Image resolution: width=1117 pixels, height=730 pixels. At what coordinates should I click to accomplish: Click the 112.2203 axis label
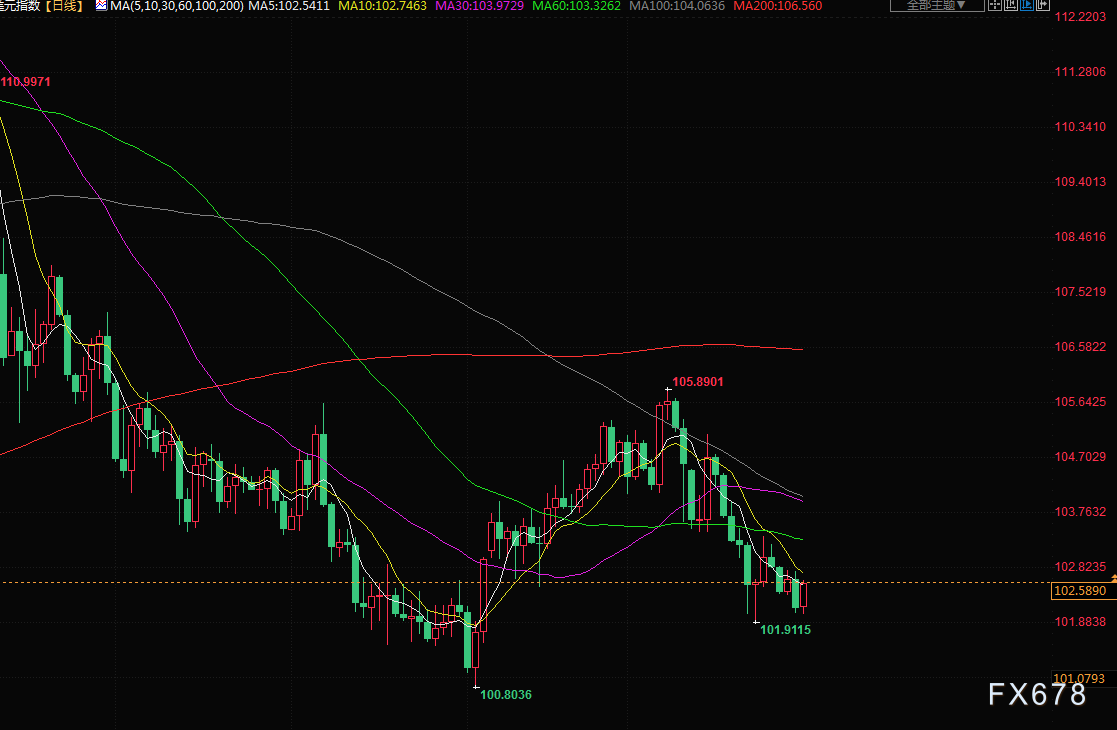pyautogui.click(x=1080, y=16)
